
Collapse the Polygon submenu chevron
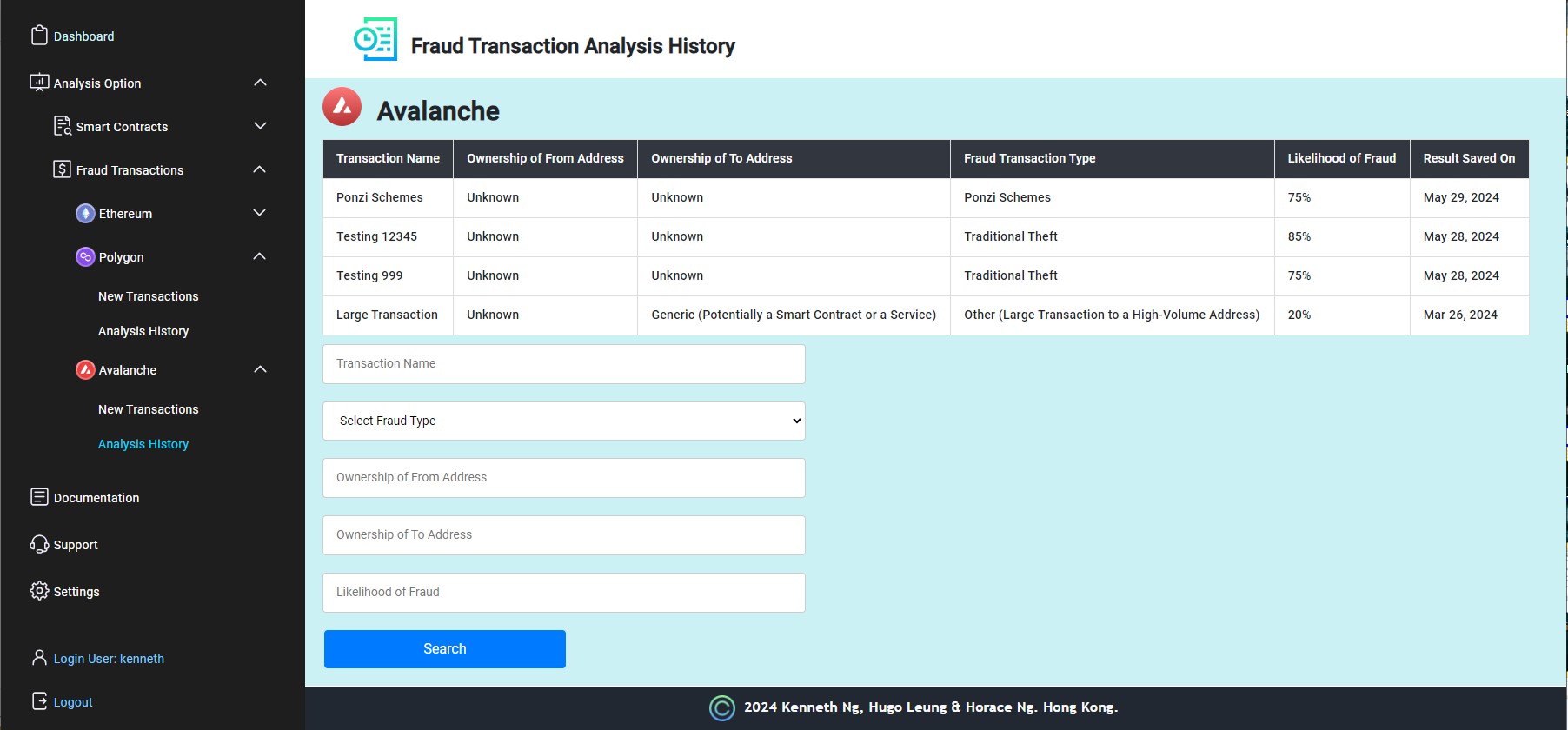click(260, 256)
